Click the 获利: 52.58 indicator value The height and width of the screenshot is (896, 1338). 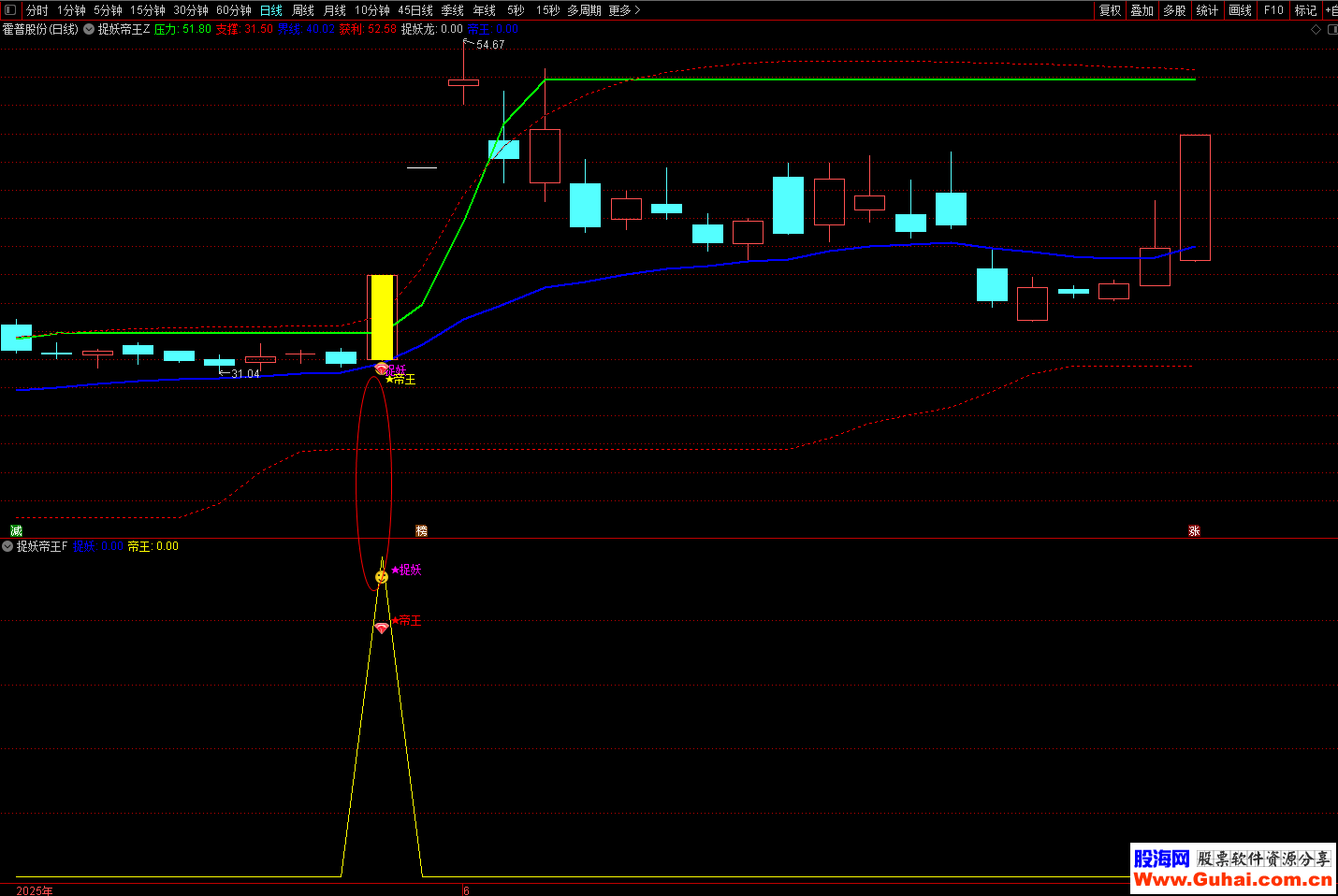pyautogui.click(x=368, y=29)
